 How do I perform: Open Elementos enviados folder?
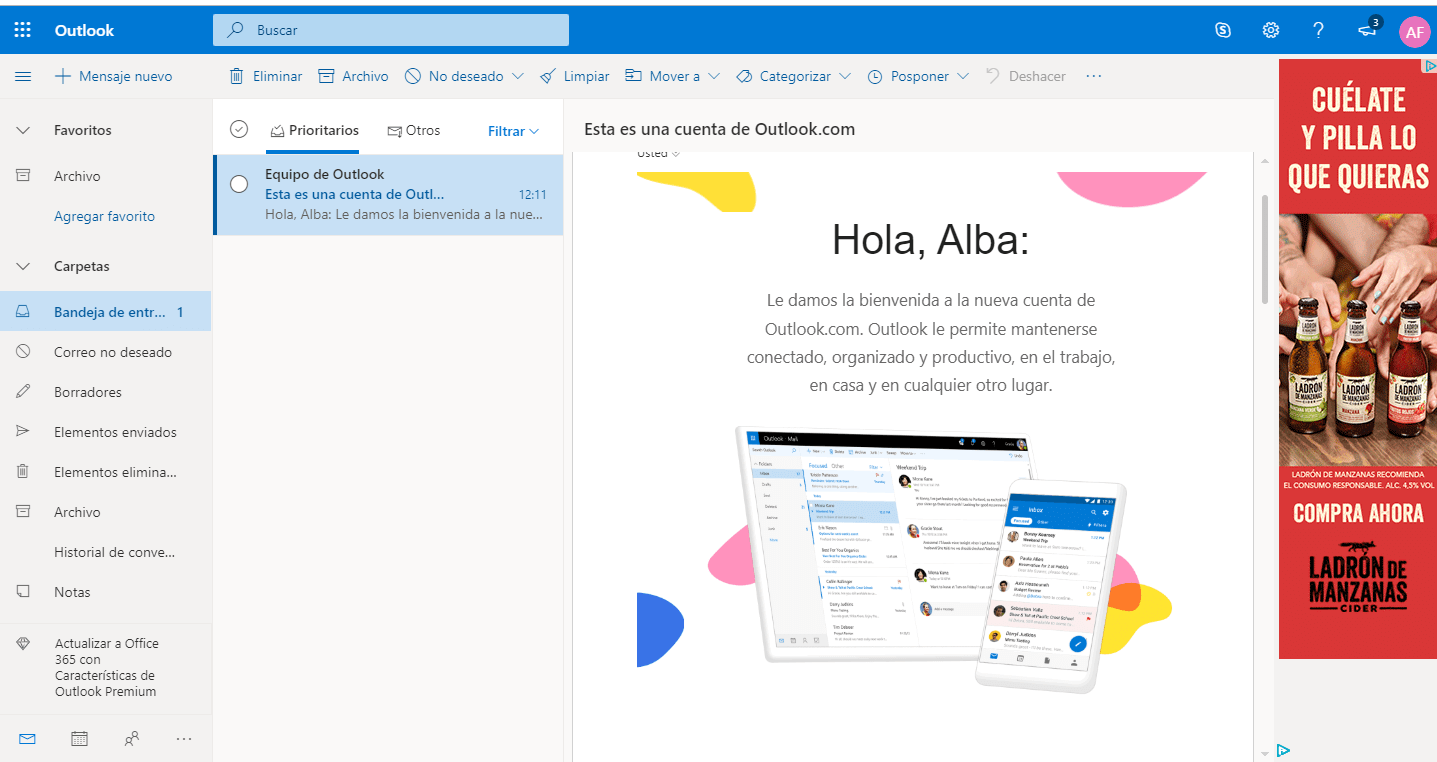[x=105, y=432]
